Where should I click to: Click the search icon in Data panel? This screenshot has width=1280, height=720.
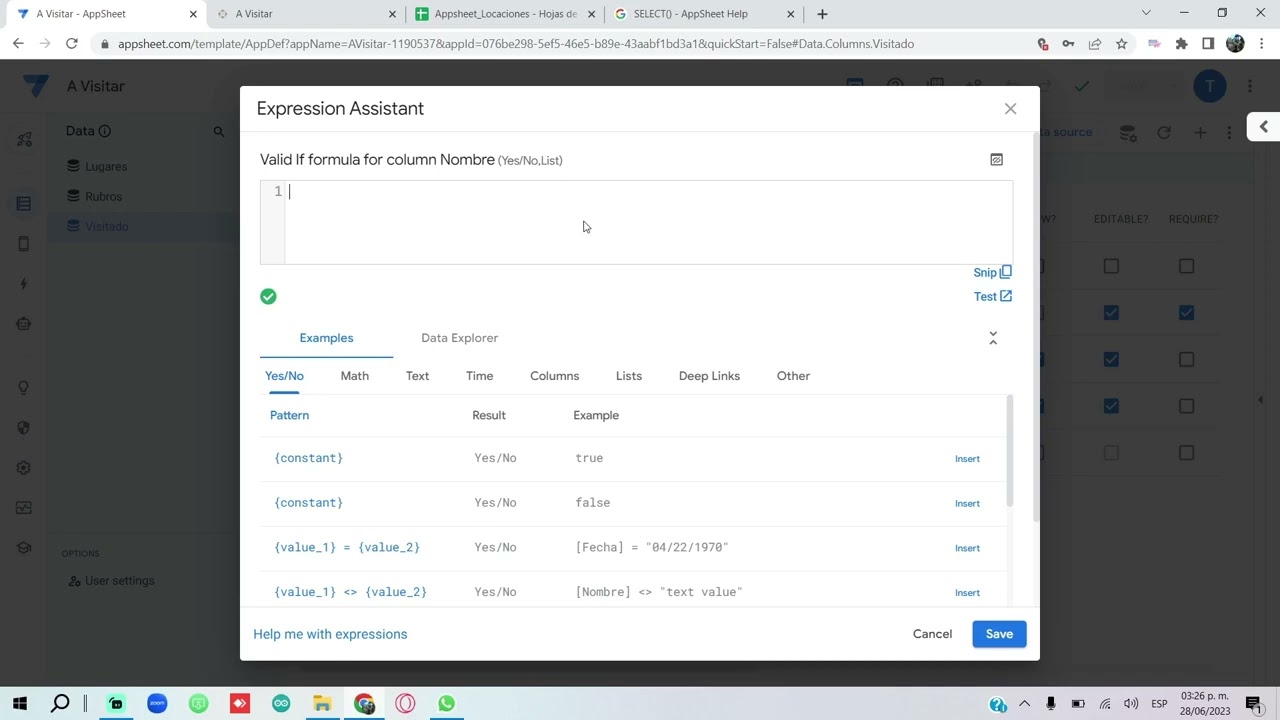[x=219, y=131]
